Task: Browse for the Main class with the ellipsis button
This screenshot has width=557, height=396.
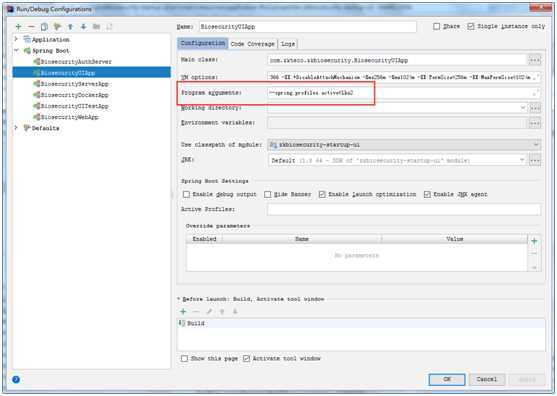Action: click(x=535, y=60)
